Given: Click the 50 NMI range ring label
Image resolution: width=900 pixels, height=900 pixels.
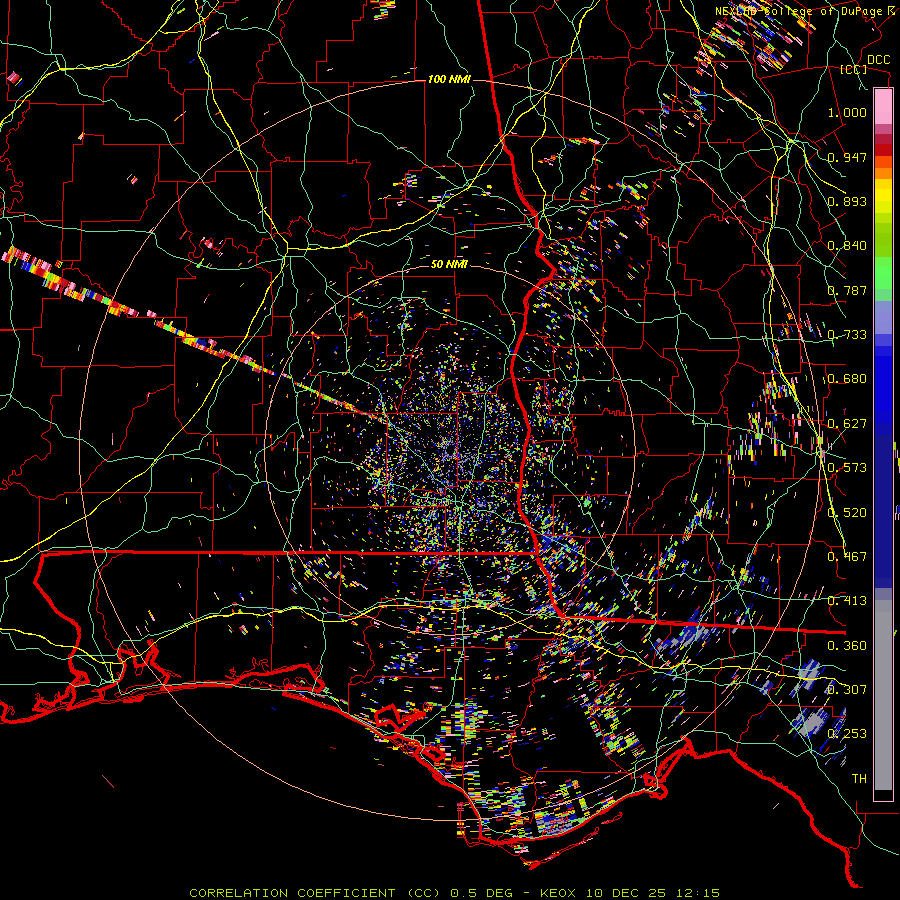Looking at the screenshot, I should (449, 265).
